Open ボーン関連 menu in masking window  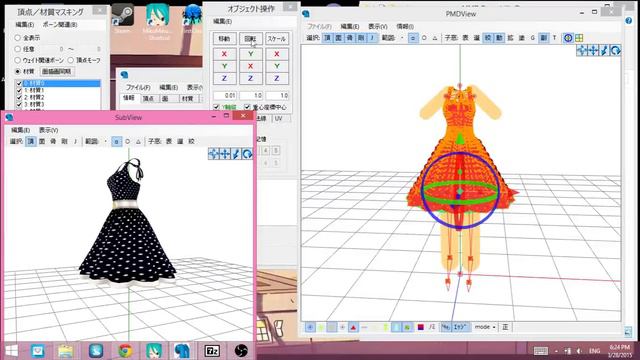pos(60,24)
